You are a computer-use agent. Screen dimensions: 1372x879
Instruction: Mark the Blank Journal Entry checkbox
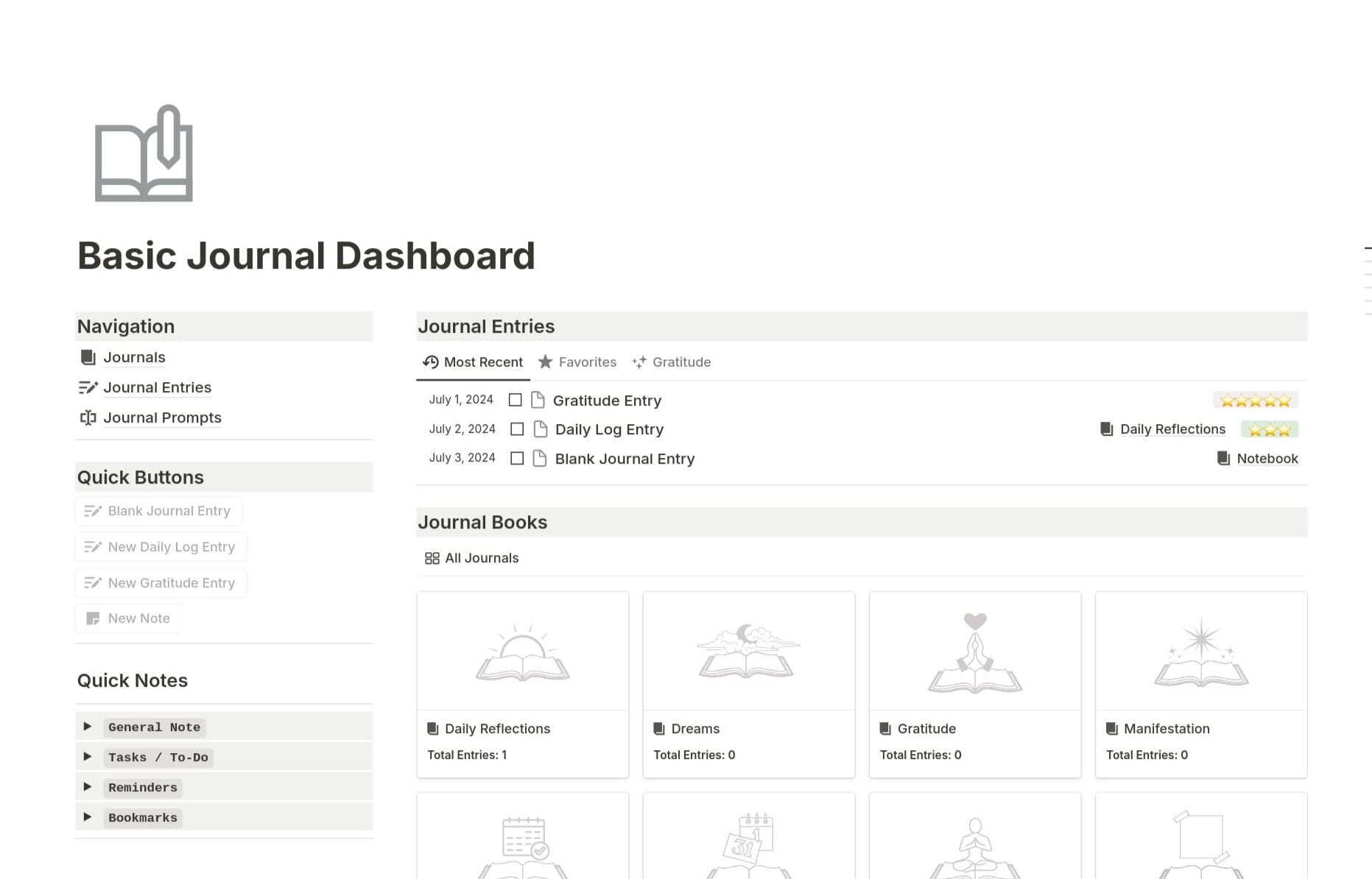[517, 459]
